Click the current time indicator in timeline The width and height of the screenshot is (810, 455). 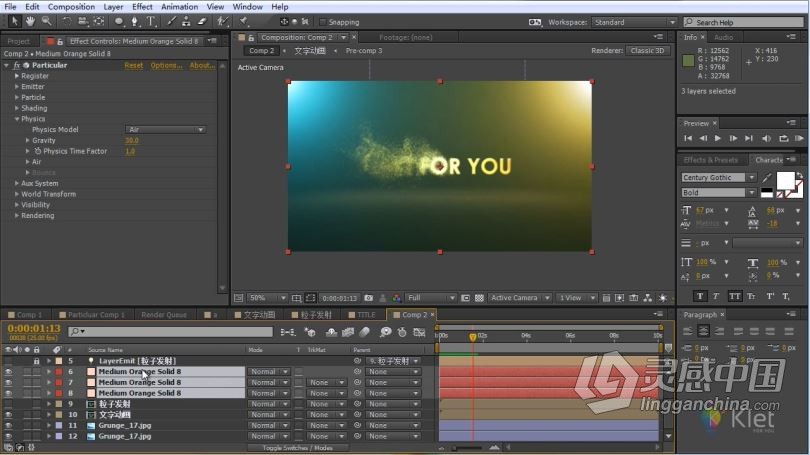point(472,337)
